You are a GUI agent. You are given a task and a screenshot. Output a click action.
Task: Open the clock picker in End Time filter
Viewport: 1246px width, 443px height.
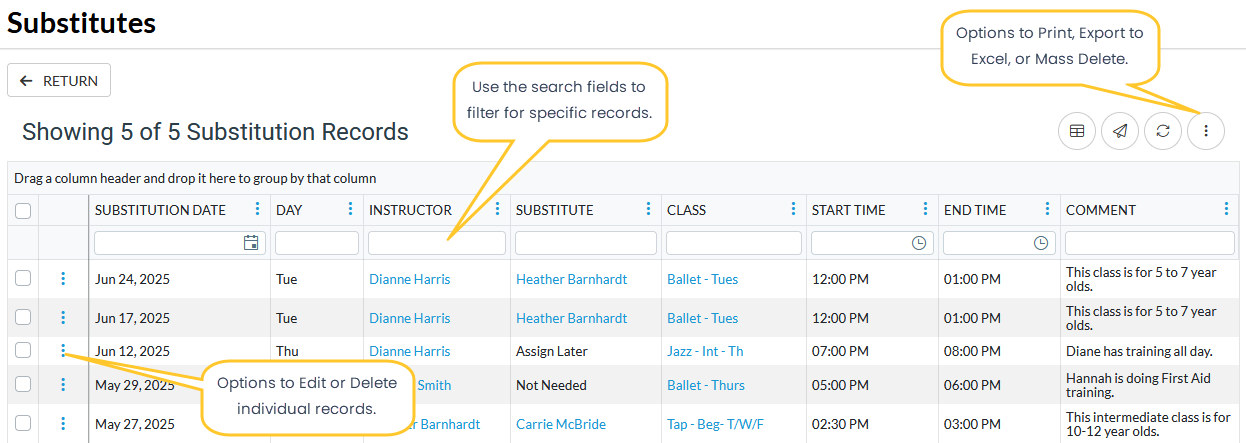click(x=1041, y=243)
